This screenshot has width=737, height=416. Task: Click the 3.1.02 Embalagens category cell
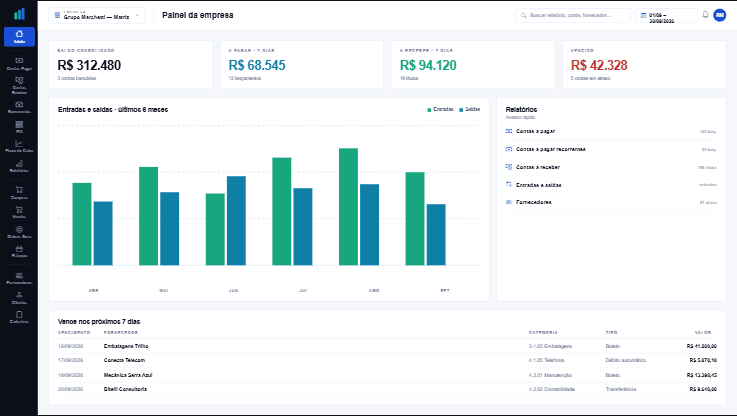550,346
